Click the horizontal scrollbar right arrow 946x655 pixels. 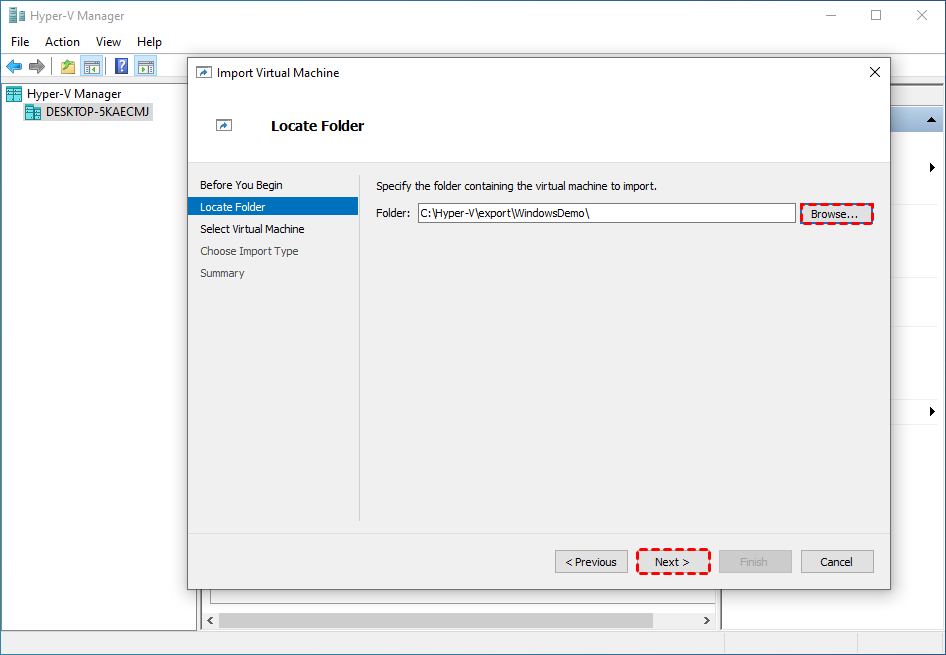point(706,620)
